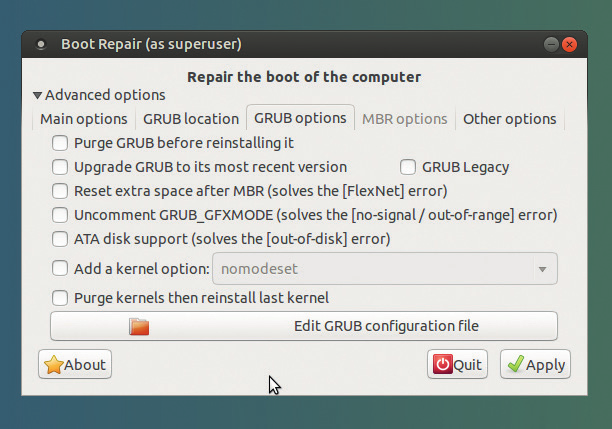Click the orange folder icon in Edit GRUB button
The width and height of the screenshot is (612, 429).
pos(139,326)
